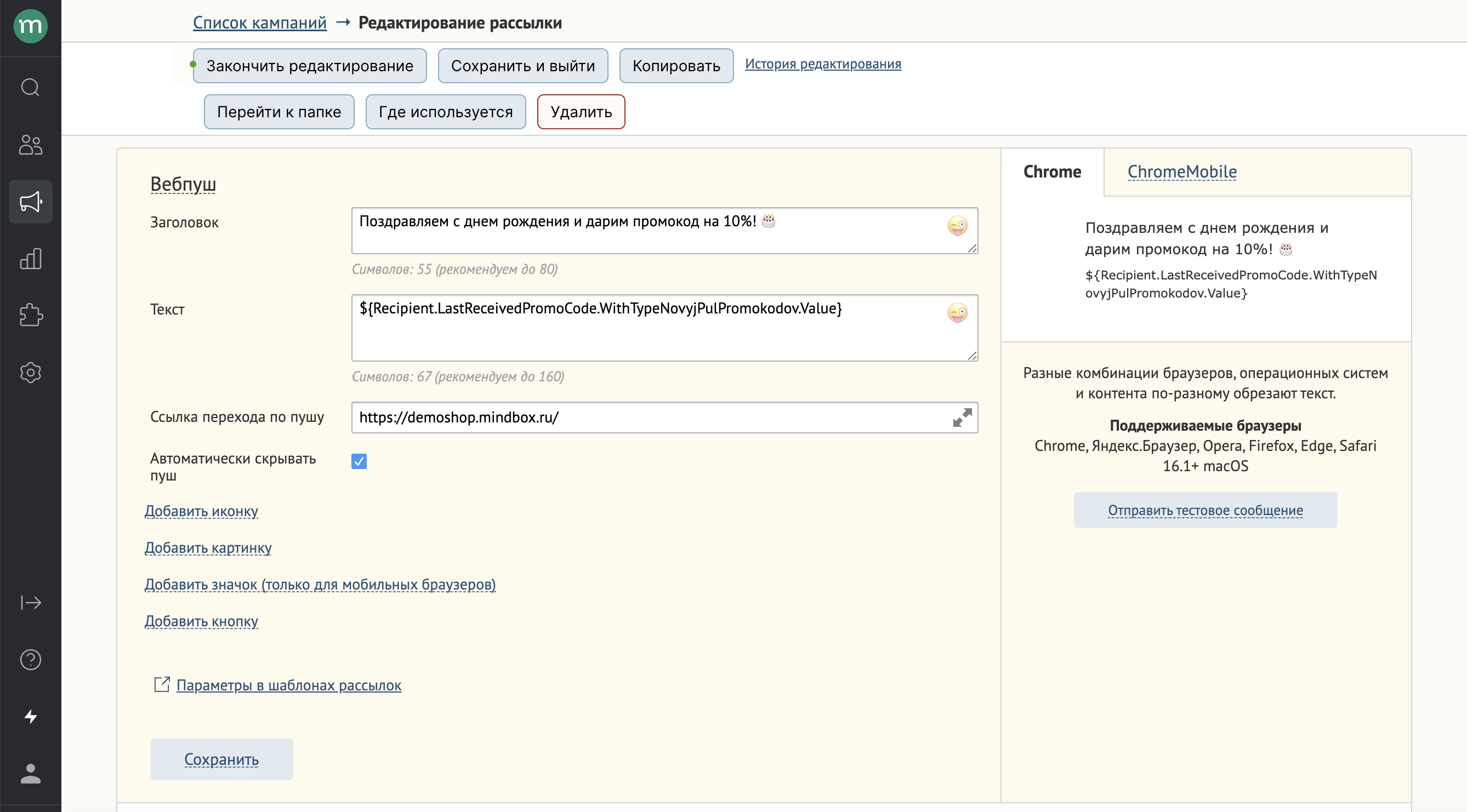Click the external link icon near Параметры
Screen dimensions: 1467x812
click(x=162, y=684)
